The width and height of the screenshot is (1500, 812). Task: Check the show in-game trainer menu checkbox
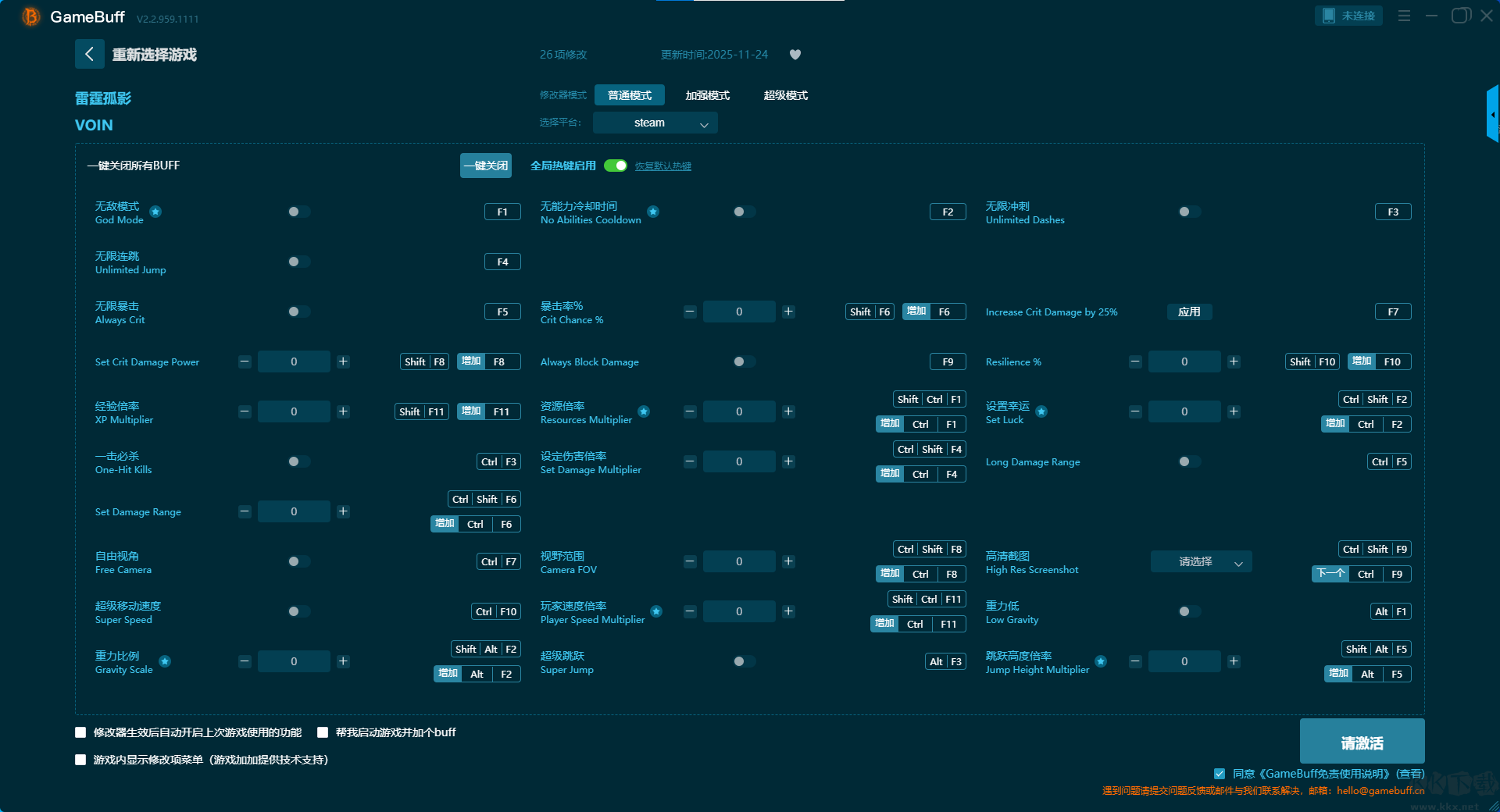click(x=80, y=760)
